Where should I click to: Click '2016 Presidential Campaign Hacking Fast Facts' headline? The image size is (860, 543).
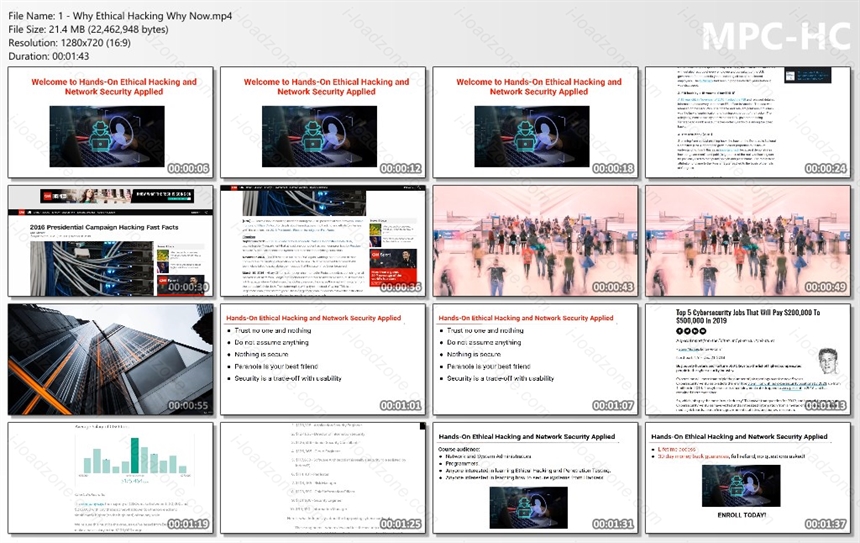pos(104,227)
